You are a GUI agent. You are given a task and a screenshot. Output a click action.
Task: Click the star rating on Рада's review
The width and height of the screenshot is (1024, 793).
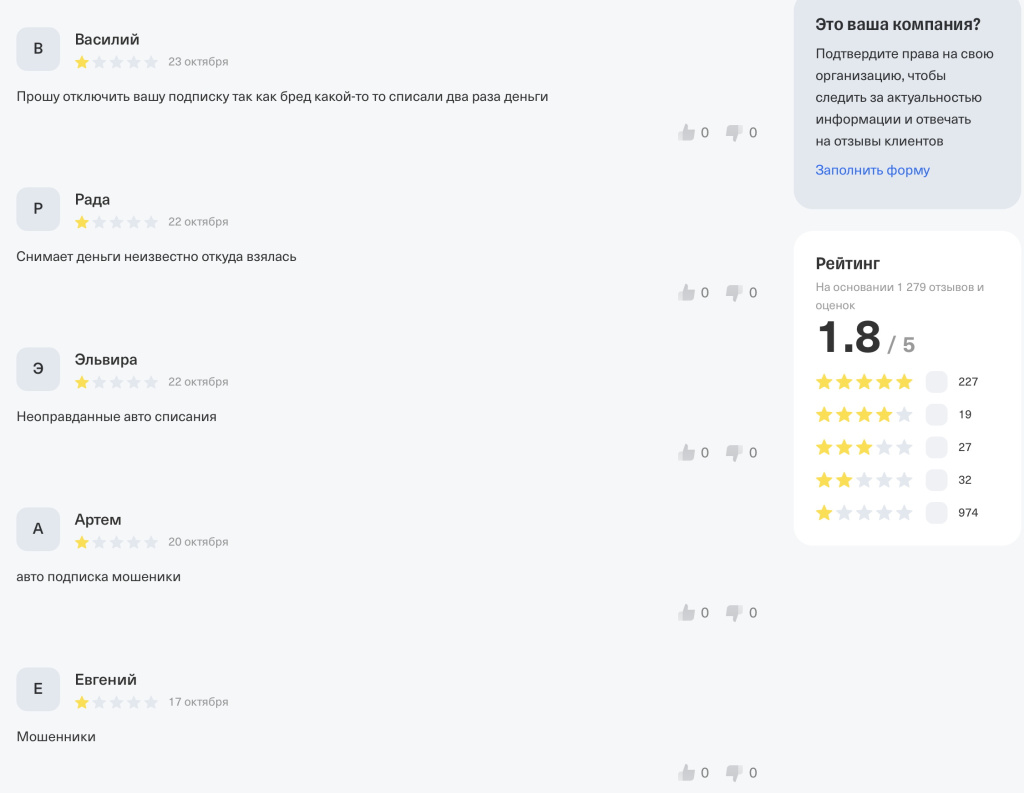[x=116, y=222]
